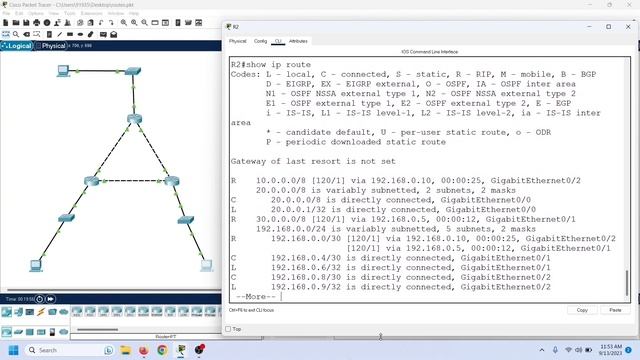
Task: Pick the first router model in device list
Action: pos(77,312)
